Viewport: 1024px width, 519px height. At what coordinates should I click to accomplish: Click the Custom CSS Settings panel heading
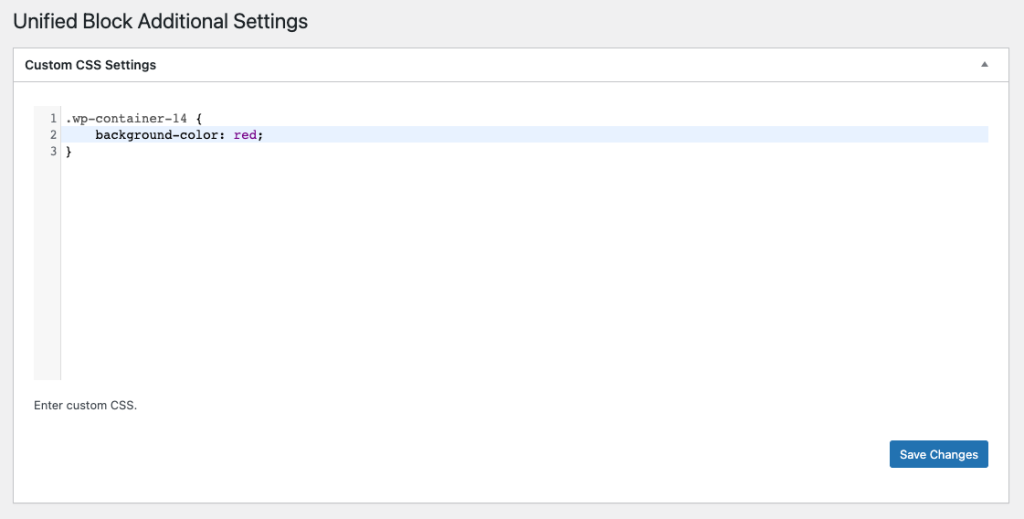pos(90,65)
